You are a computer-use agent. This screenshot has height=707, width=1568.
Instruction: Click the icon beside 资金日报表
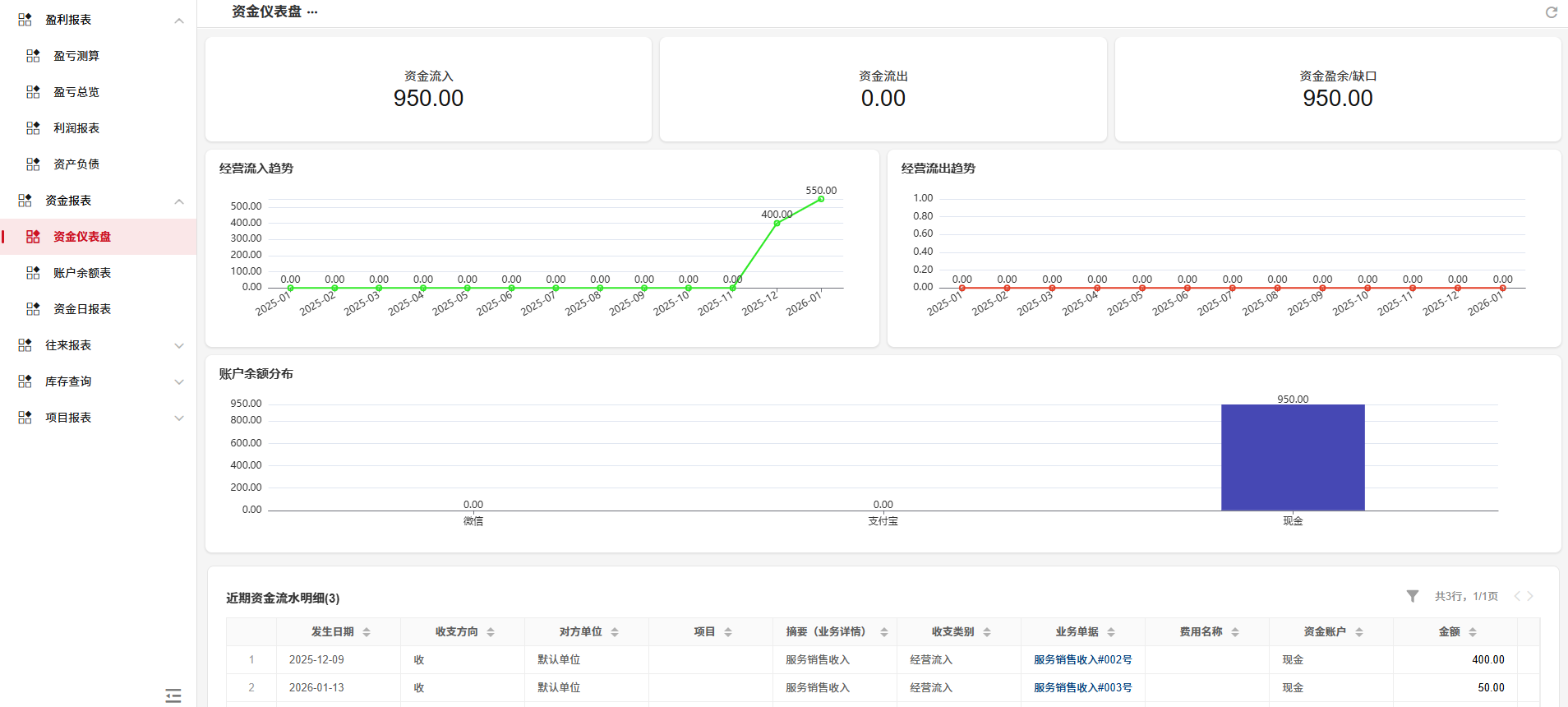point(33,309)
